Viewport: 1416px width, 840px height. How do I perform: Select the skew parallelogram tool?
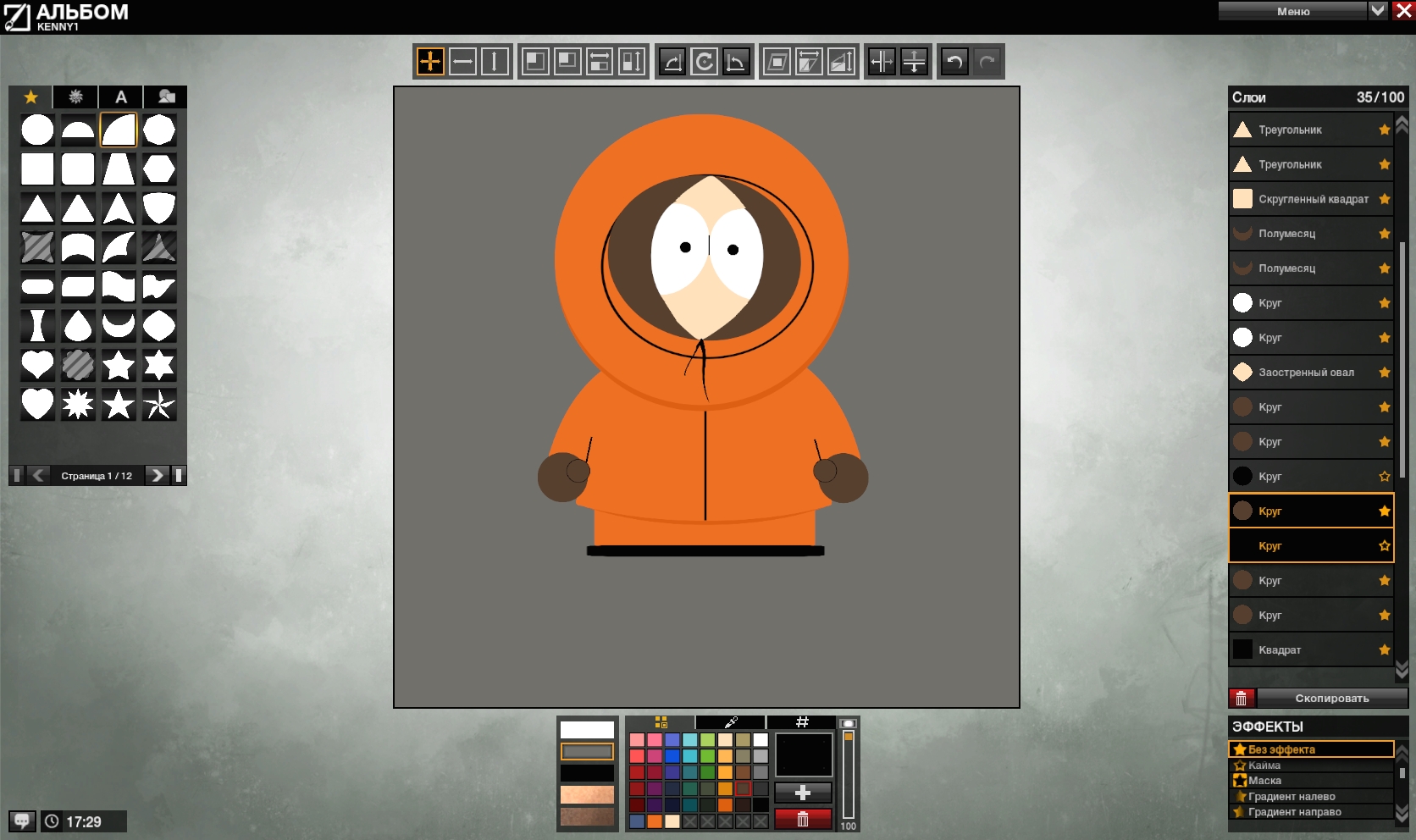click(777, 61)
